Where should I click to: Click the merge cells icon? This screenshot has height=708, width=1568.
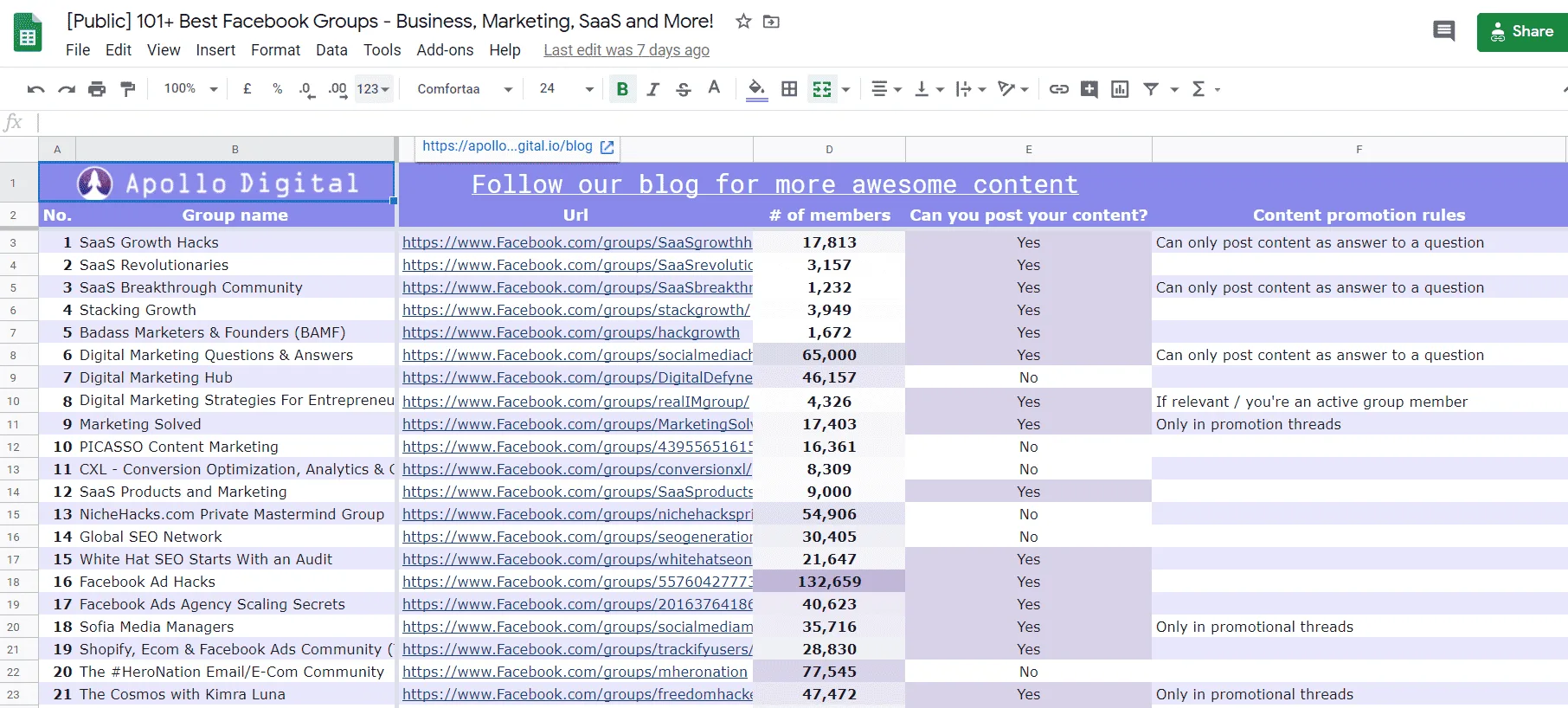(822, 89)
